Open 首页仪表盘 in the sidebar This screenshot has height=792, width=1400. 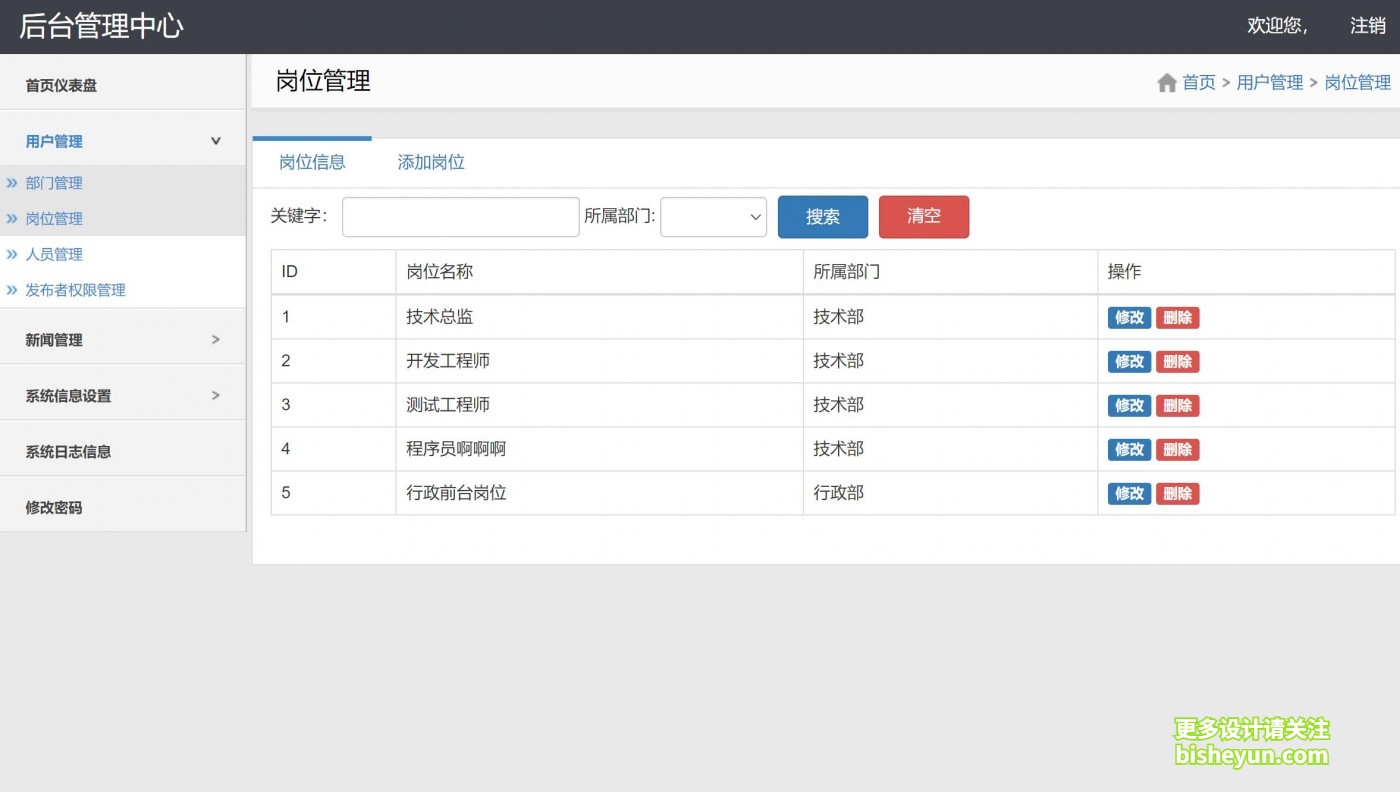click(61, 86)
